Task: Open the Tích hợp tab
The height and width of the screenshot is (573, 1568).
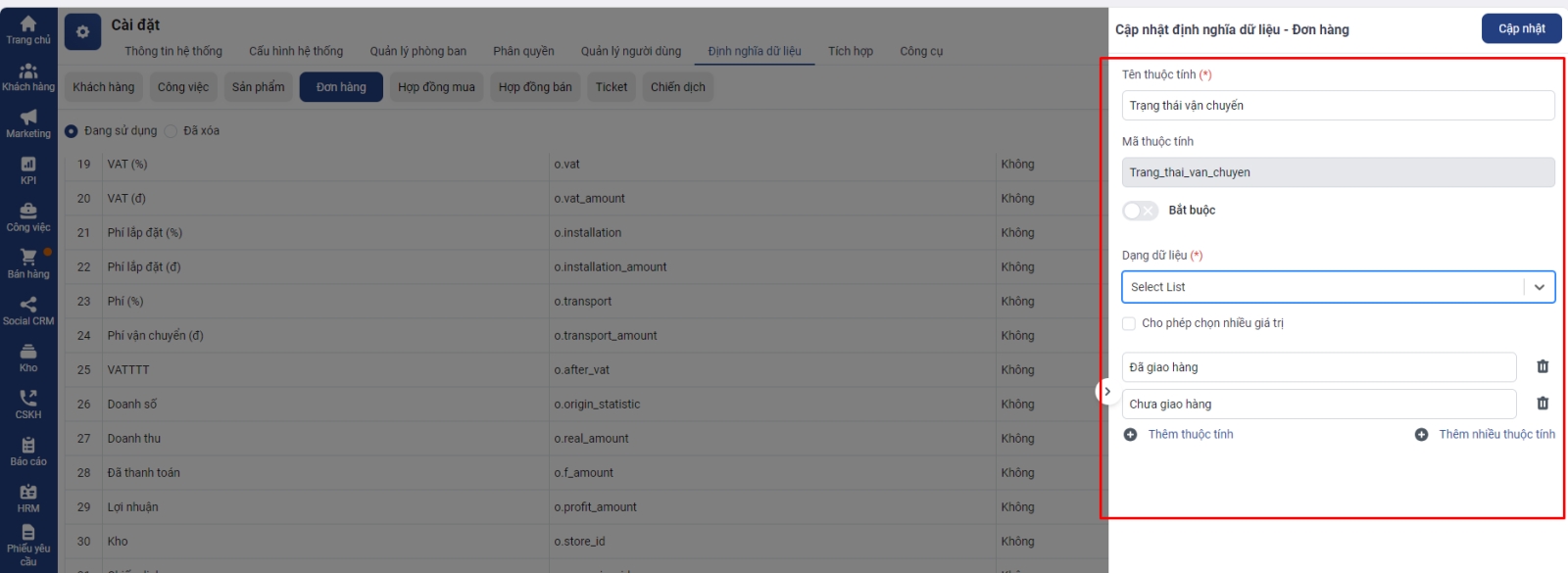Action: [850, 51]
